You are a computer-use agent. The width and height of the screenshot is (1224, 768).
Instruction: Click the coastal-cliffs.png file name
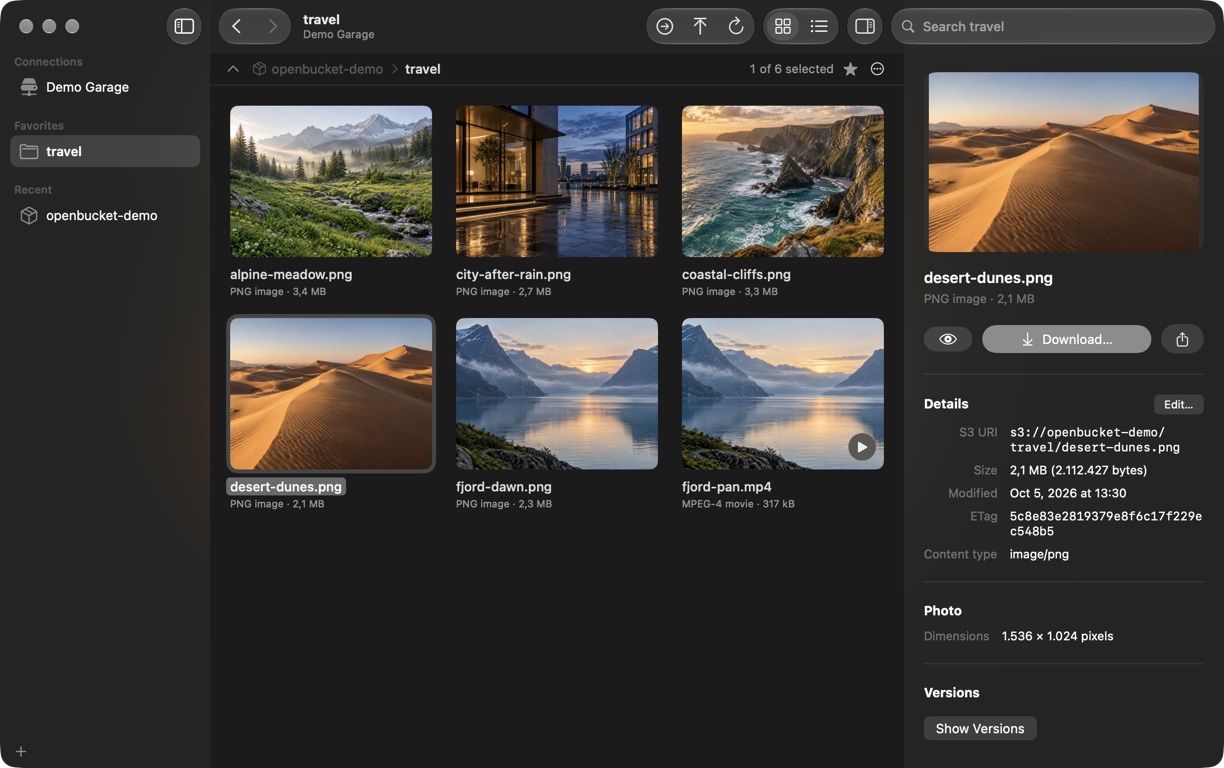pos(736,274)
